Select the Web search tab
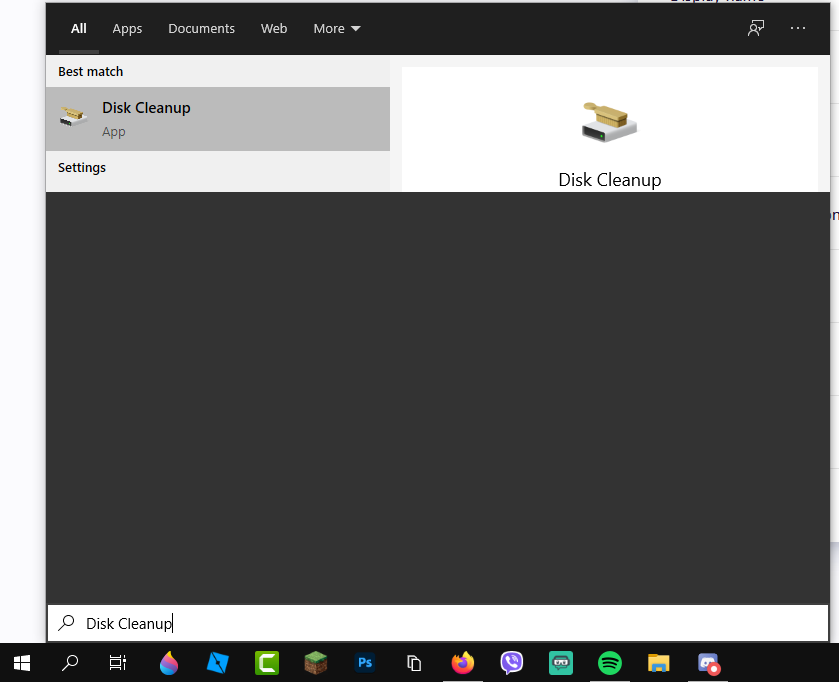 point(274,28)
